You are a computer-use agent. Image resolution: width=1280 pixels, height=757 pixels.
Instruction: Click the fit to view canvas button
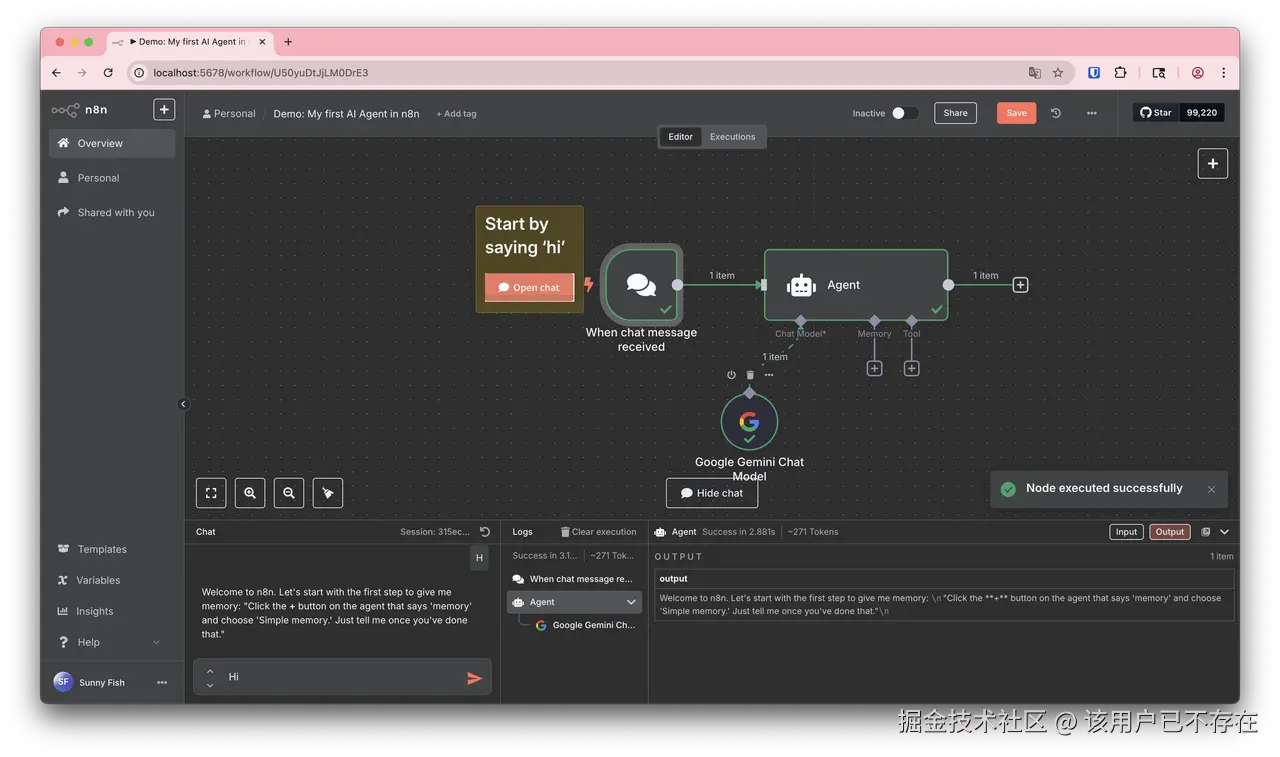pos(211,492)
